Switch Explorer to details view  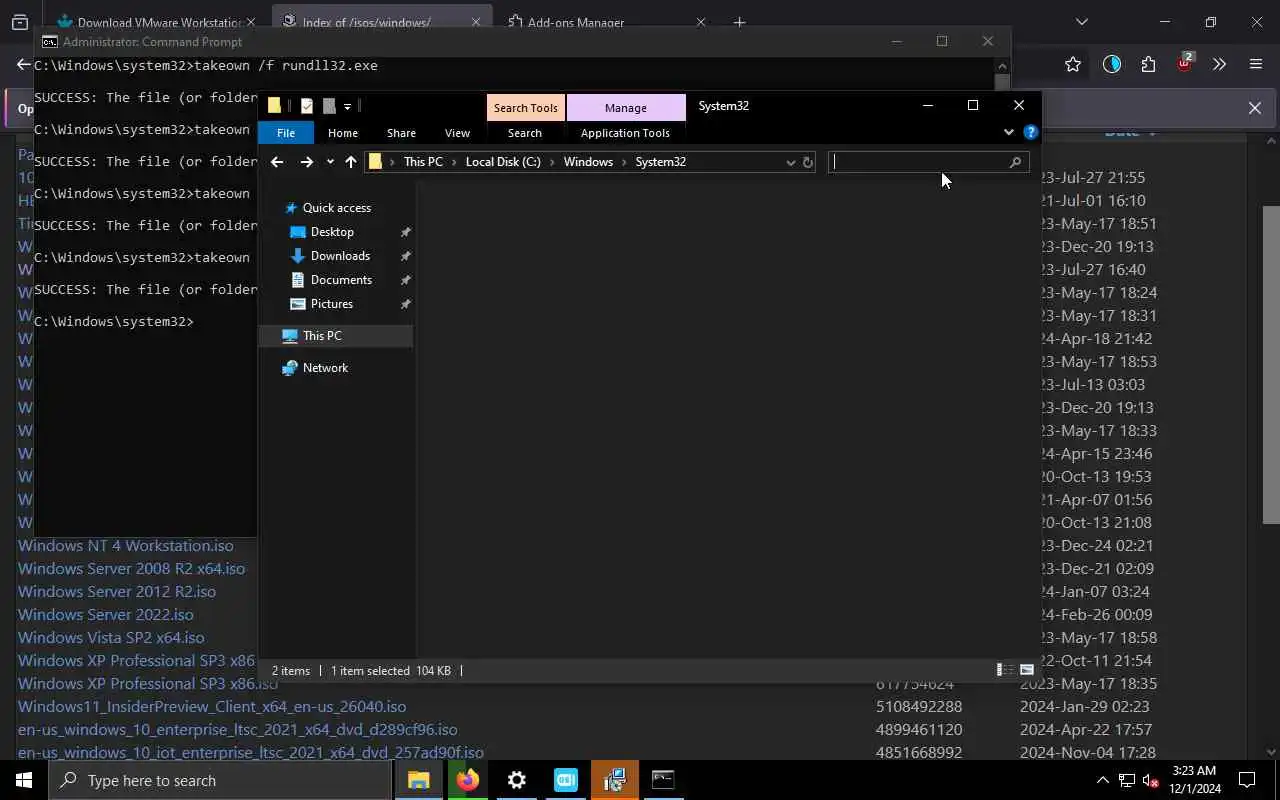click(x=1005, y=670)
